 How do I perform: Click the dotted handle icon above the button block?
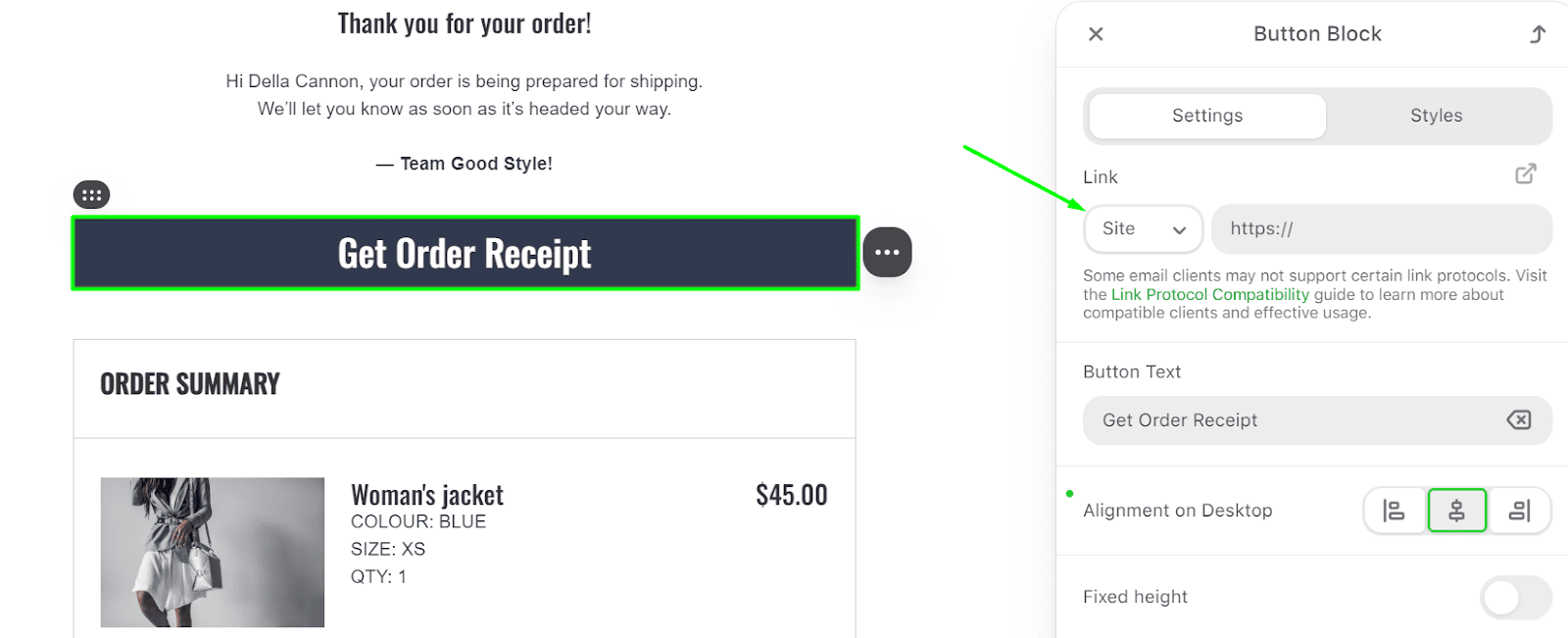click(x=91, y=193)
